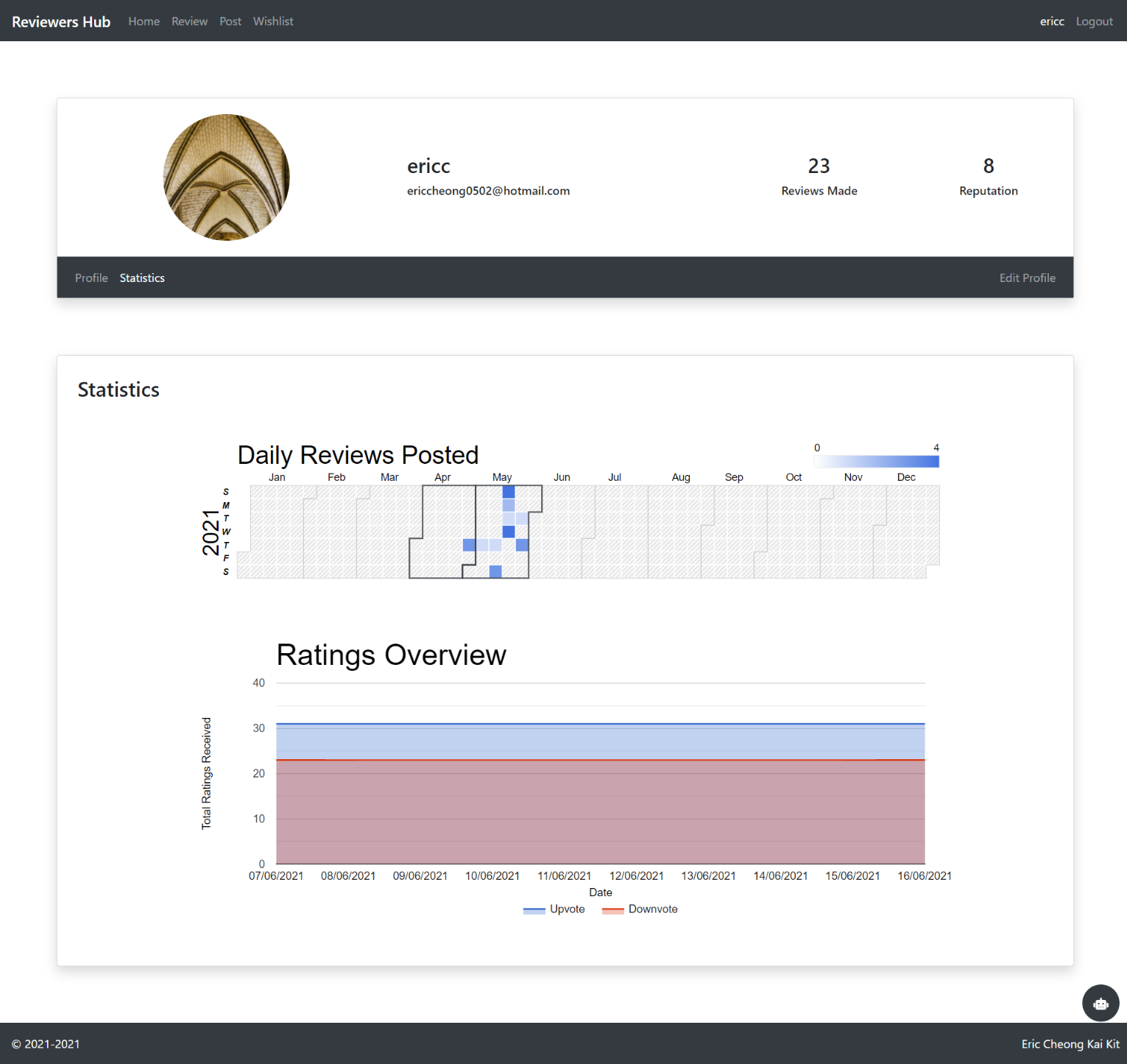Open the Review nav link
The height and width of the screenshot is (1064, 1127).
(189, 21)
